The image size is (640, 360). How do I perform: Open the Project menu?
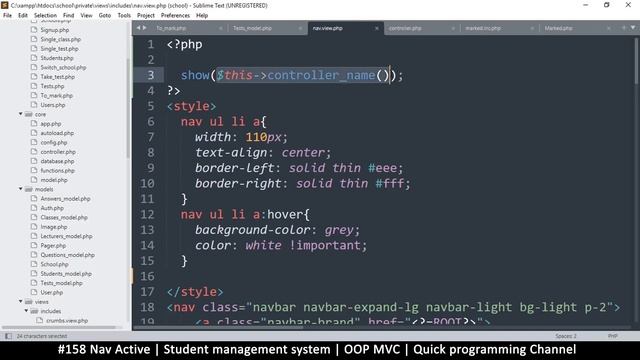[146, 16]
